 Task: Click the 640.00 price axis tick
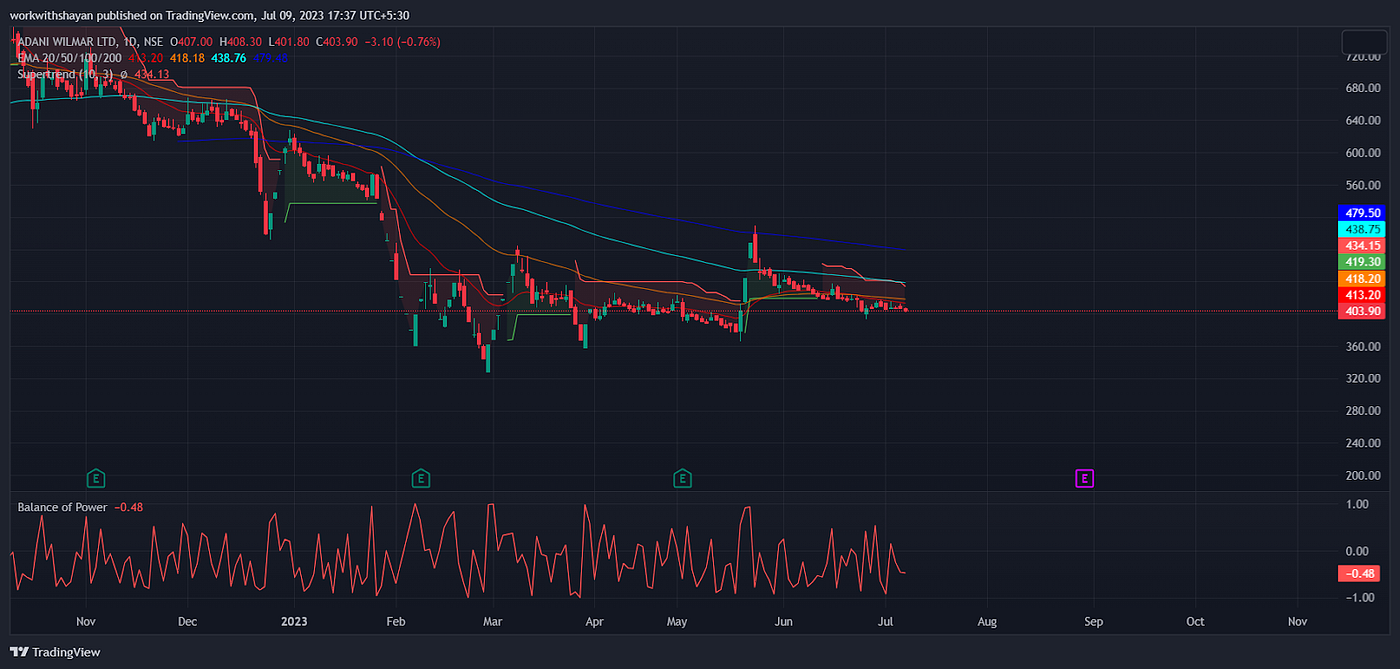1363,120
